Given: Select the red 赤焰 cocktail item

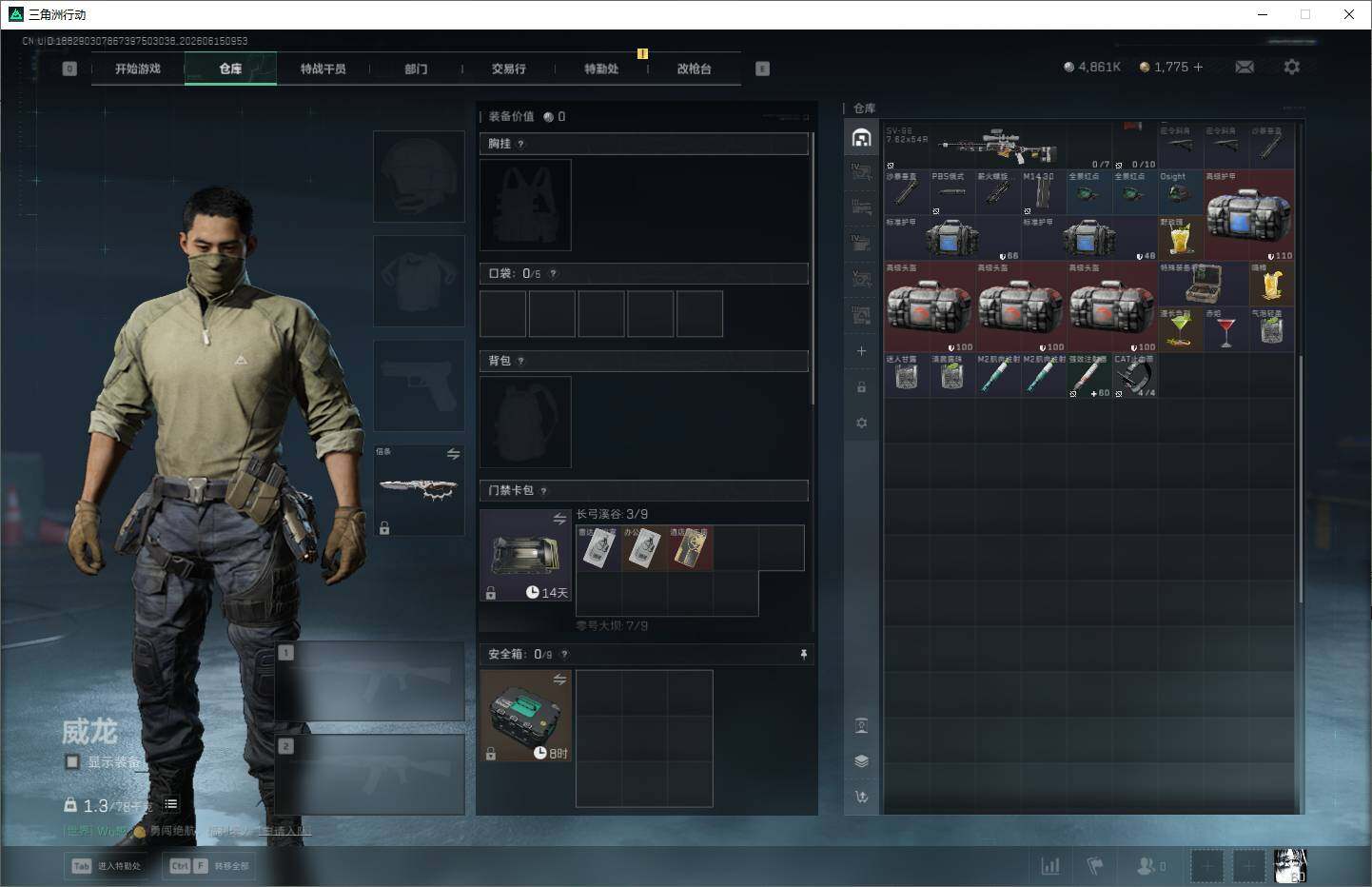Looking at the screenshot, I should (1225, 329).
